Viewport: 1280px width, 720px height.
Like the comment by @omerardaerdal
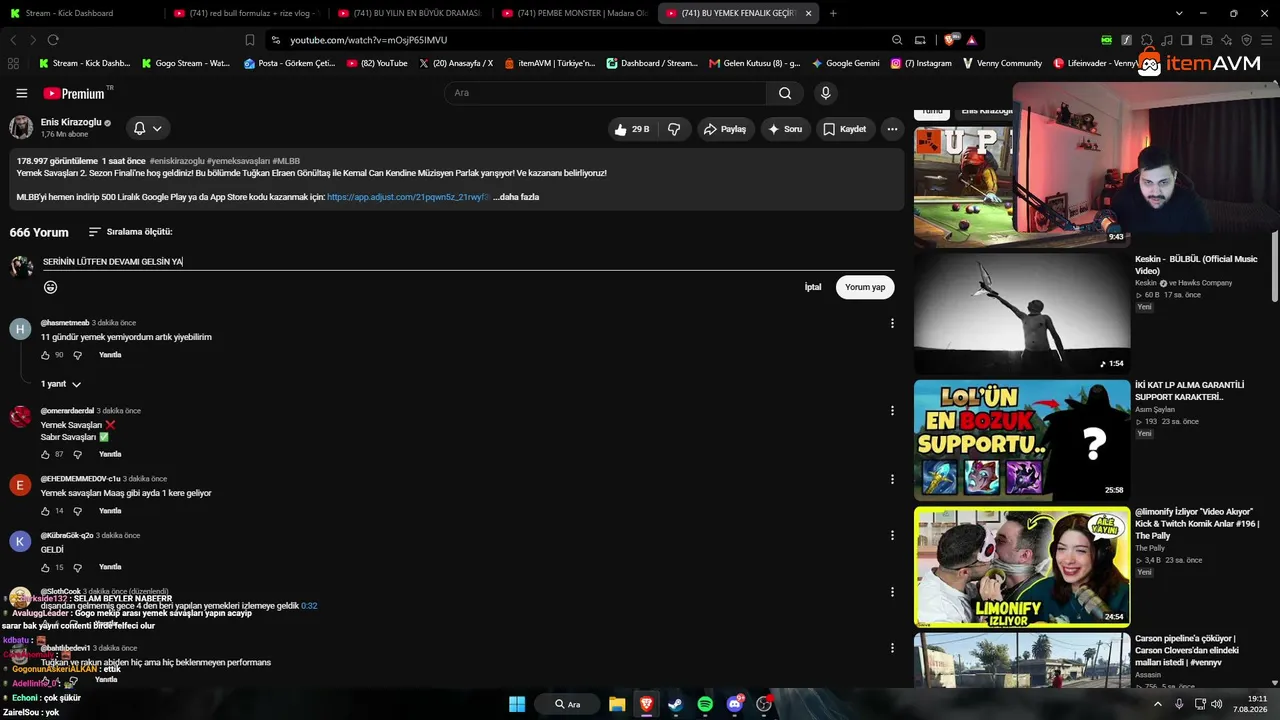tap(45, 454)
